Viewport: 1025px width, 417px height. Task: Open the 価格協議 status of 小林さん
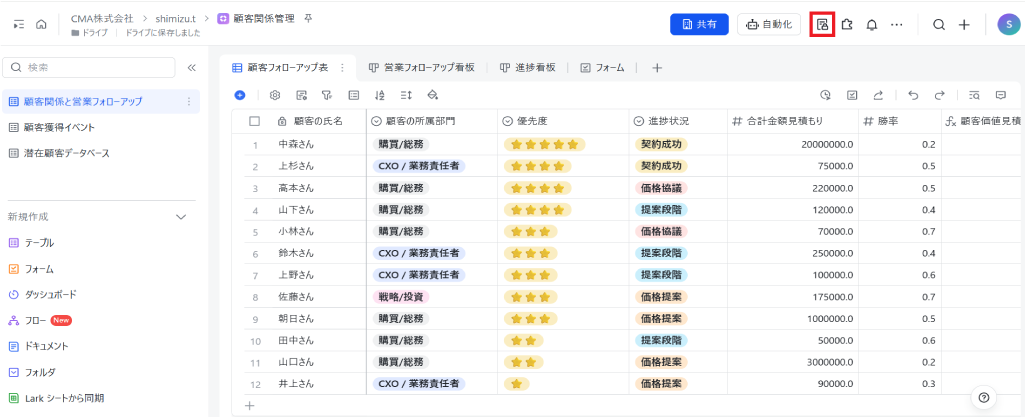coord(661,231)
